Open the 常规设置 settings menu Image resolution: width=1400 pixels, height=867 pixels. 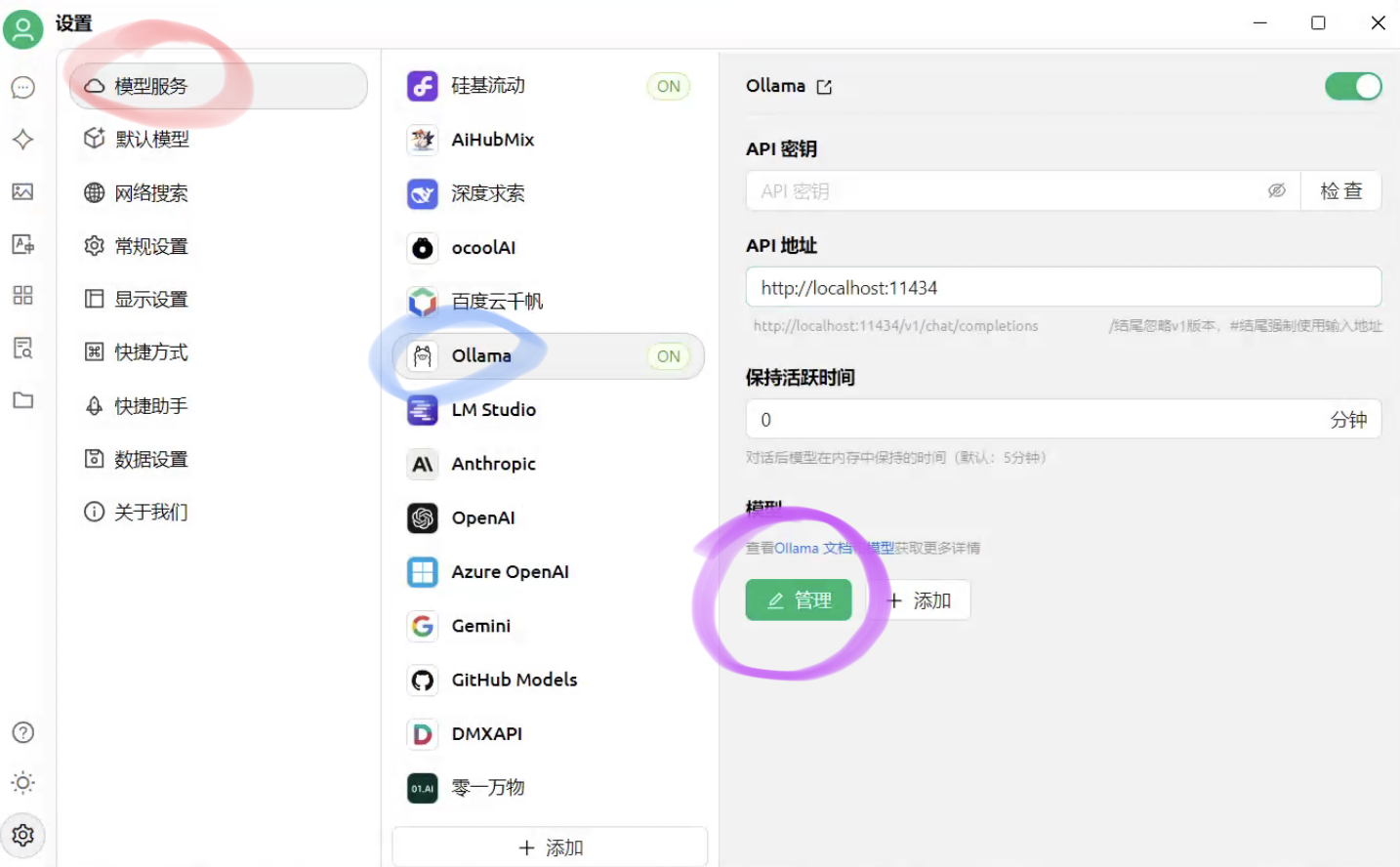219,246
